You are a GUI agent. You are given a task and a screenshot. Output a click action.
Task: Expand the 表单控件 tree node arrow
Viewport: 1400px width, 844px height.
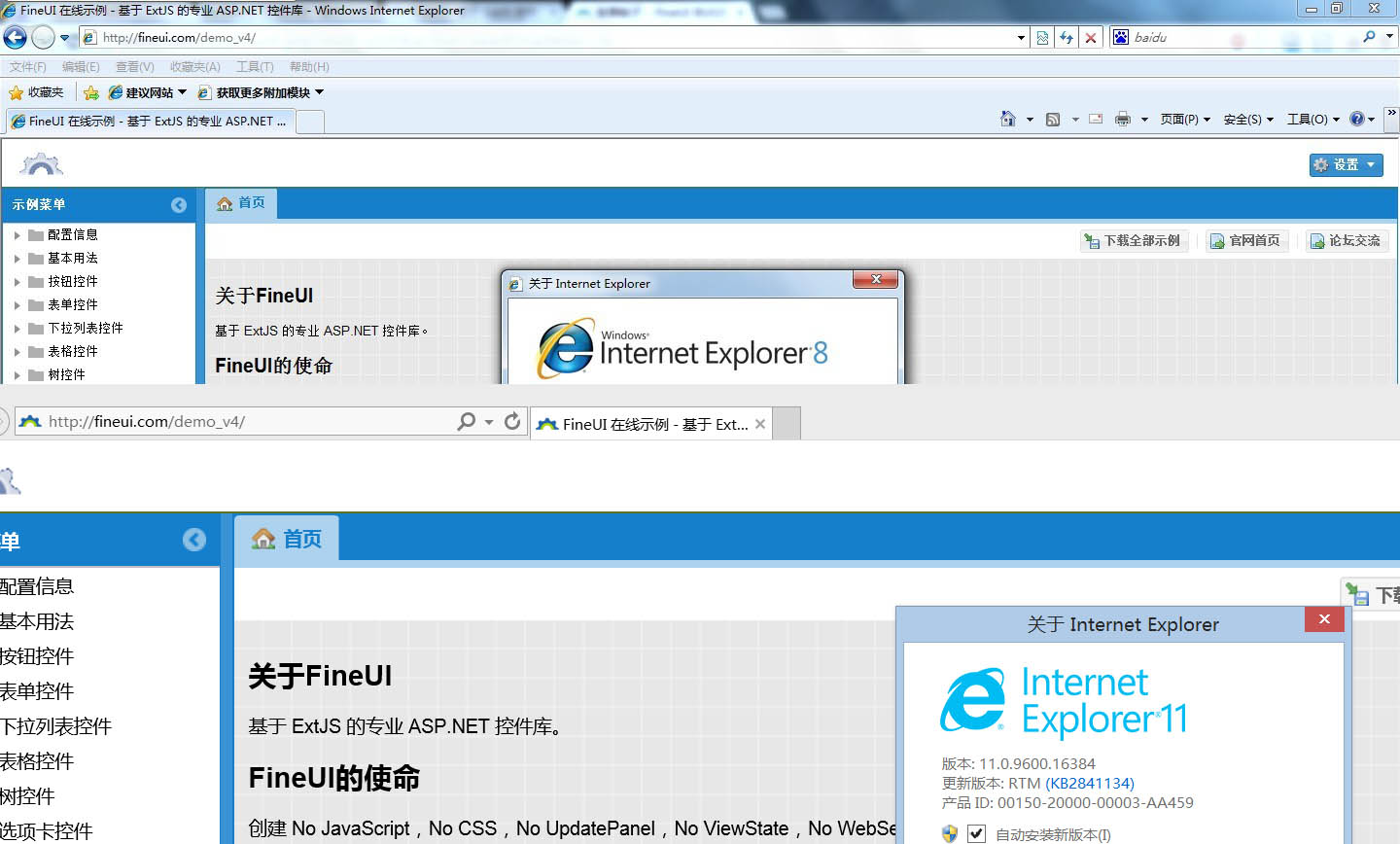tap(17, 304)
